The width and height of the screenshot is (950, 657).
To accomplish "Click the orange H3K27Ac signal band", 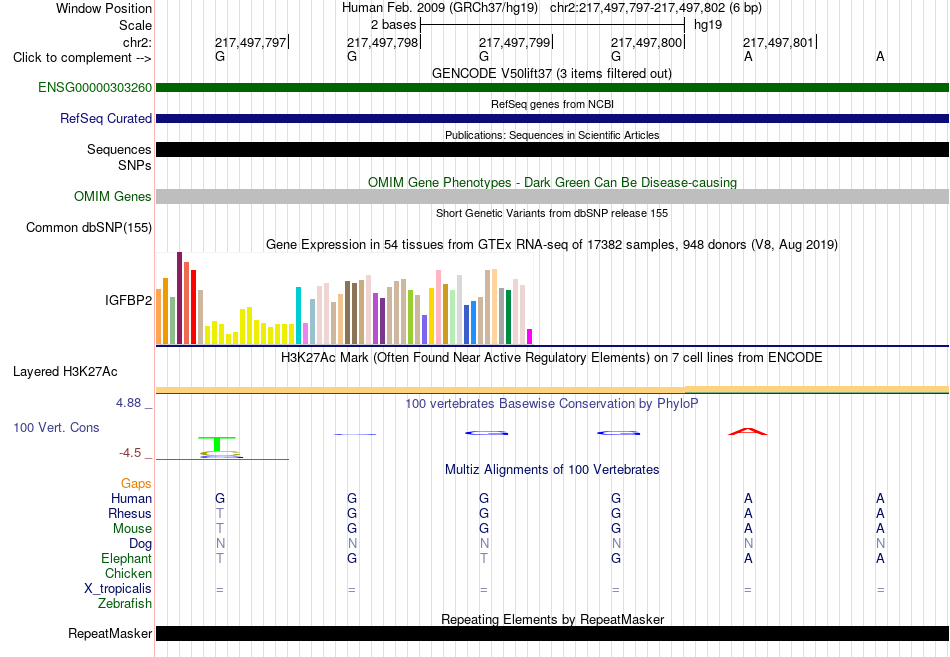I will (553, 390).
